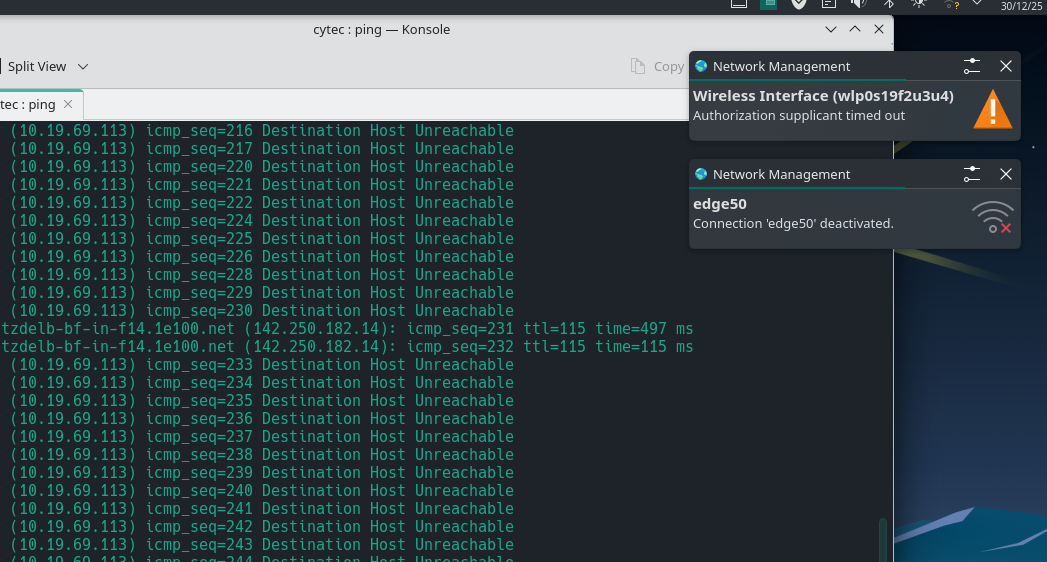Click the disconnected Wi-Fi icon in notification
Screen dimensions: 1047x562
pos(992,217)
